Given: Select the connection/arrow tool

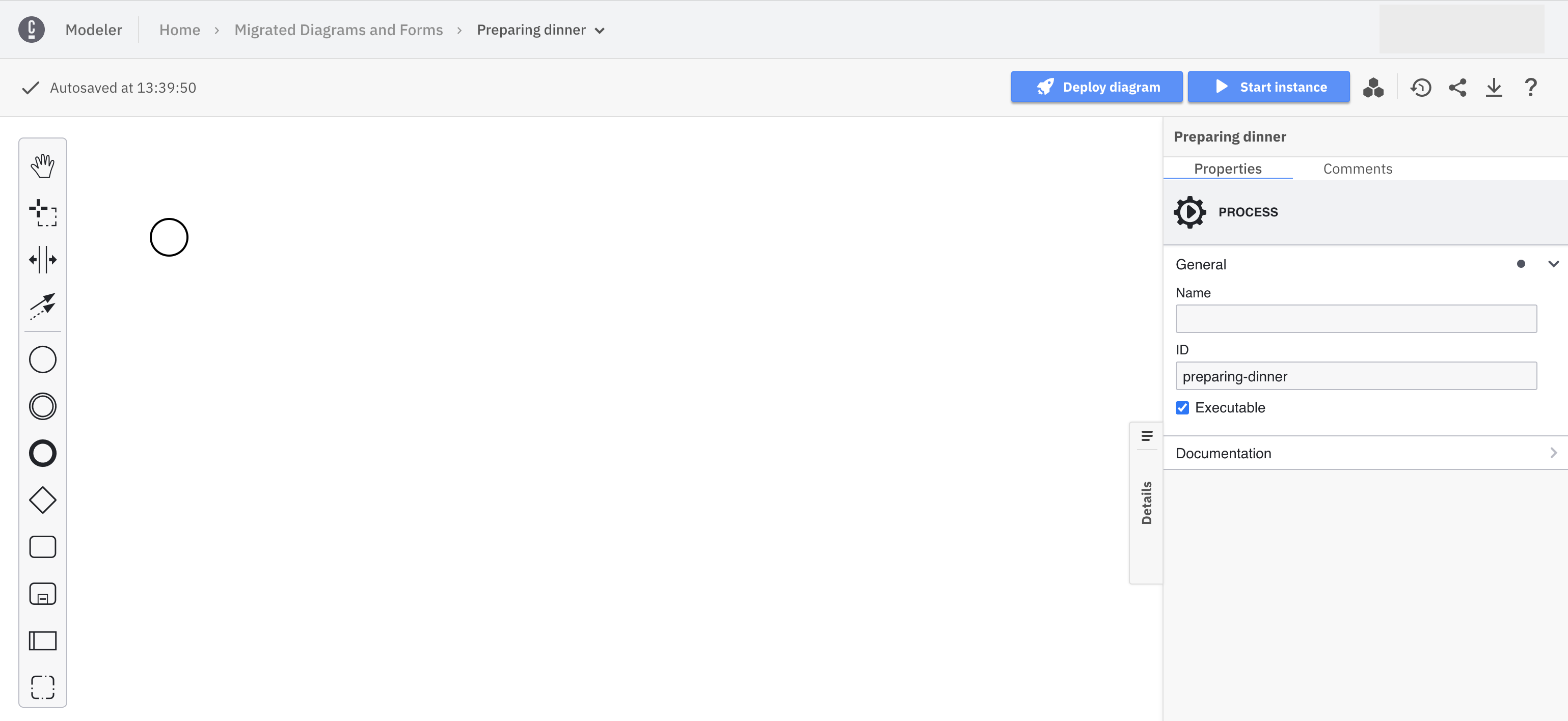Looking at the screenshot, I should point(41,305).
